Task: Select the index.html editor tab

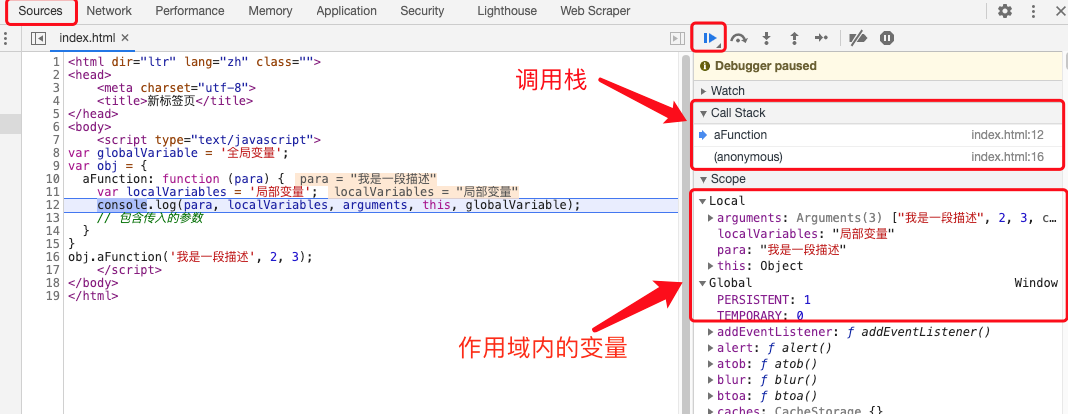Action: coord(87,38)
